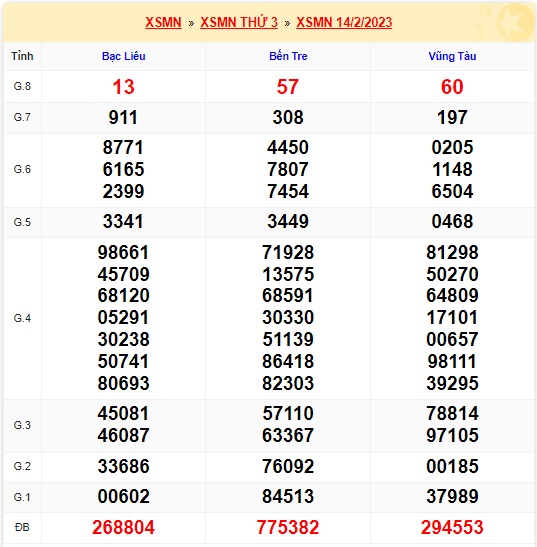Click the G.6 number 7807

(x=288, y=169)
